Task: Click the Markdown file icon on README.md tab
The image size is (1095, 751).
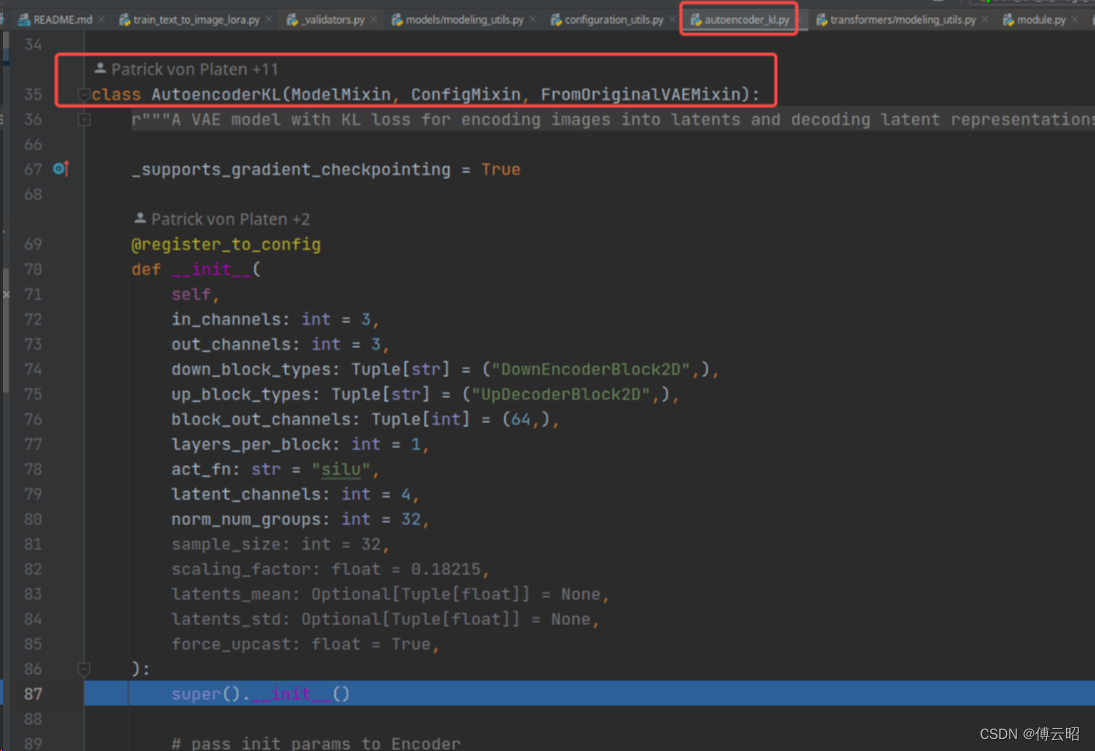Action: click(22, 18)
